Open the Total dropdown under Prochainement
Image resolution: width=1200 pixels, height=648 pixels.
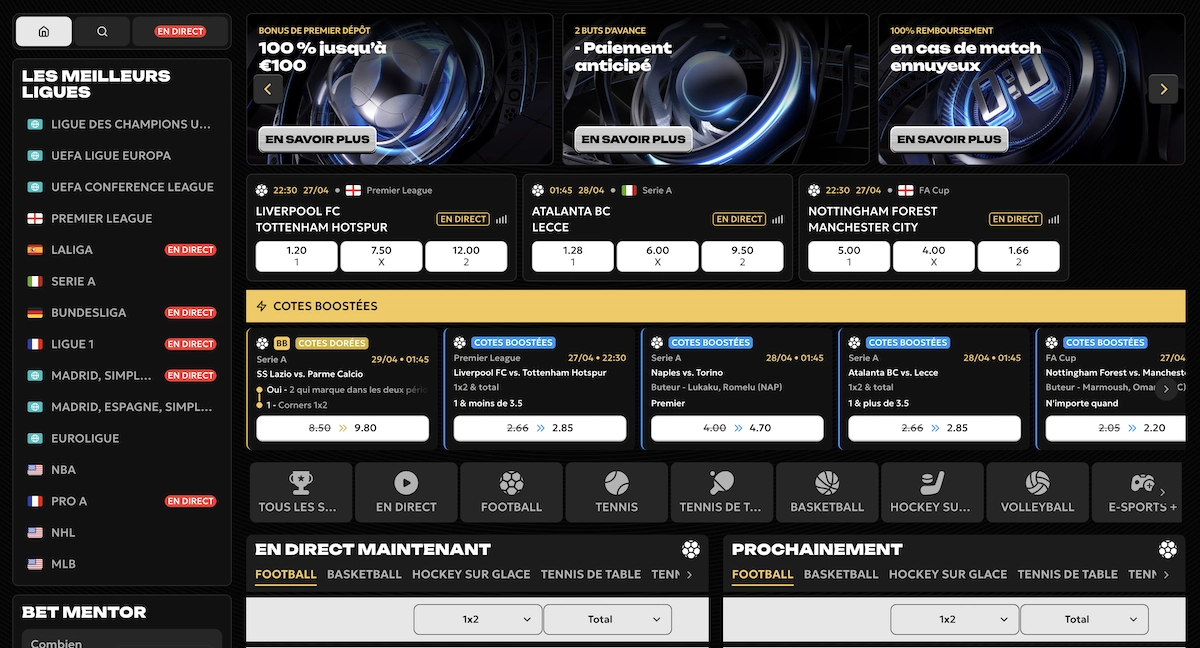point(1084,619)
